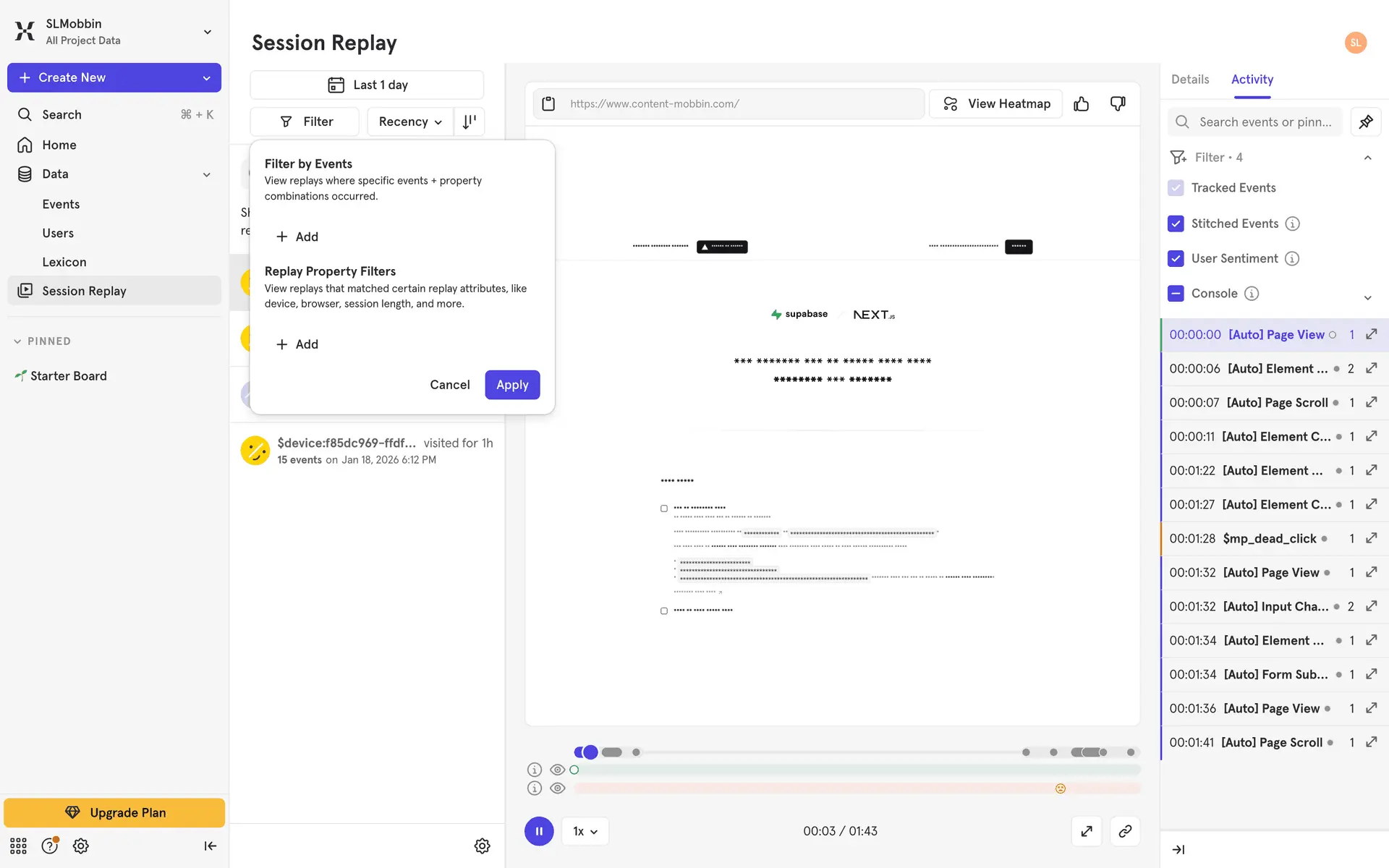
Task: Uncheck the Stitched Events checkbox
Action: pos(1176,224)
